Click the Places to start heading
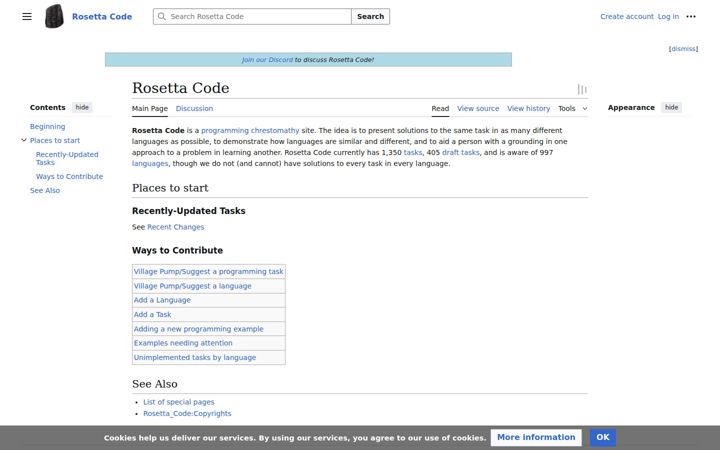This screenshot has width=720, height=450. pyautogui.click(x=170, y=188)
